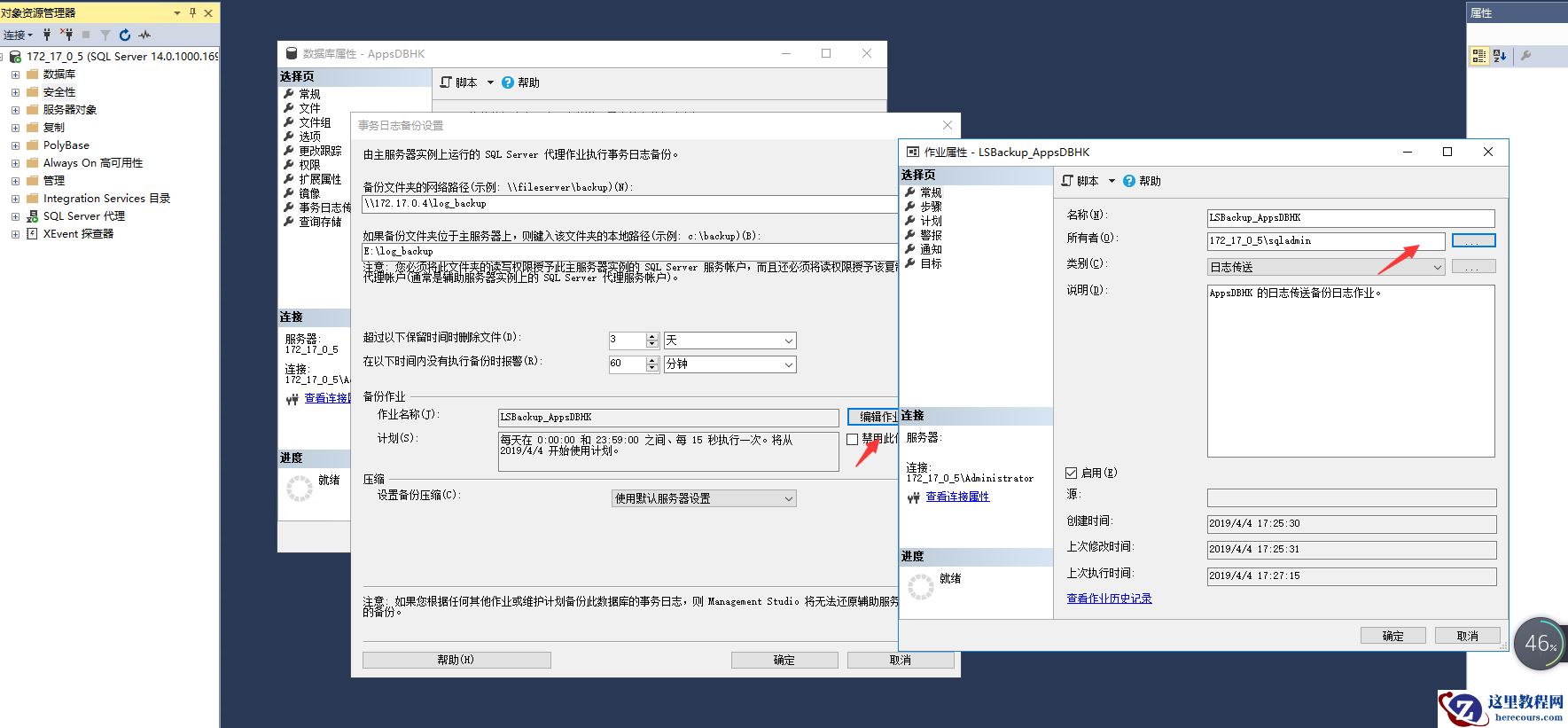This screenshot has height=728, width=1568.
Task: Expand the Always On 高可用性 node
Action: click(x=15, y=163)
